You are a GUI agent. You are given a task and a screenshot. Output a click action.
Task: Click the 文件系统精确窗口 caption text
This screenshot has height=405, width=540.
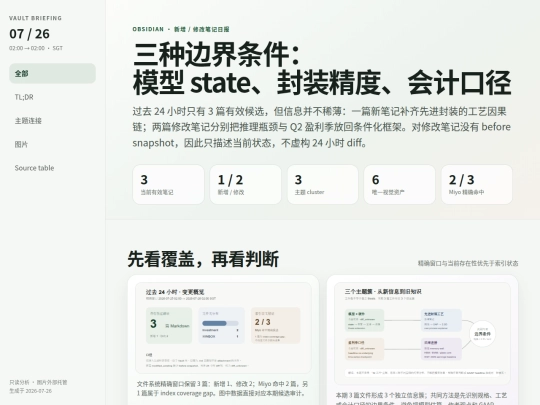click(222, 388)
